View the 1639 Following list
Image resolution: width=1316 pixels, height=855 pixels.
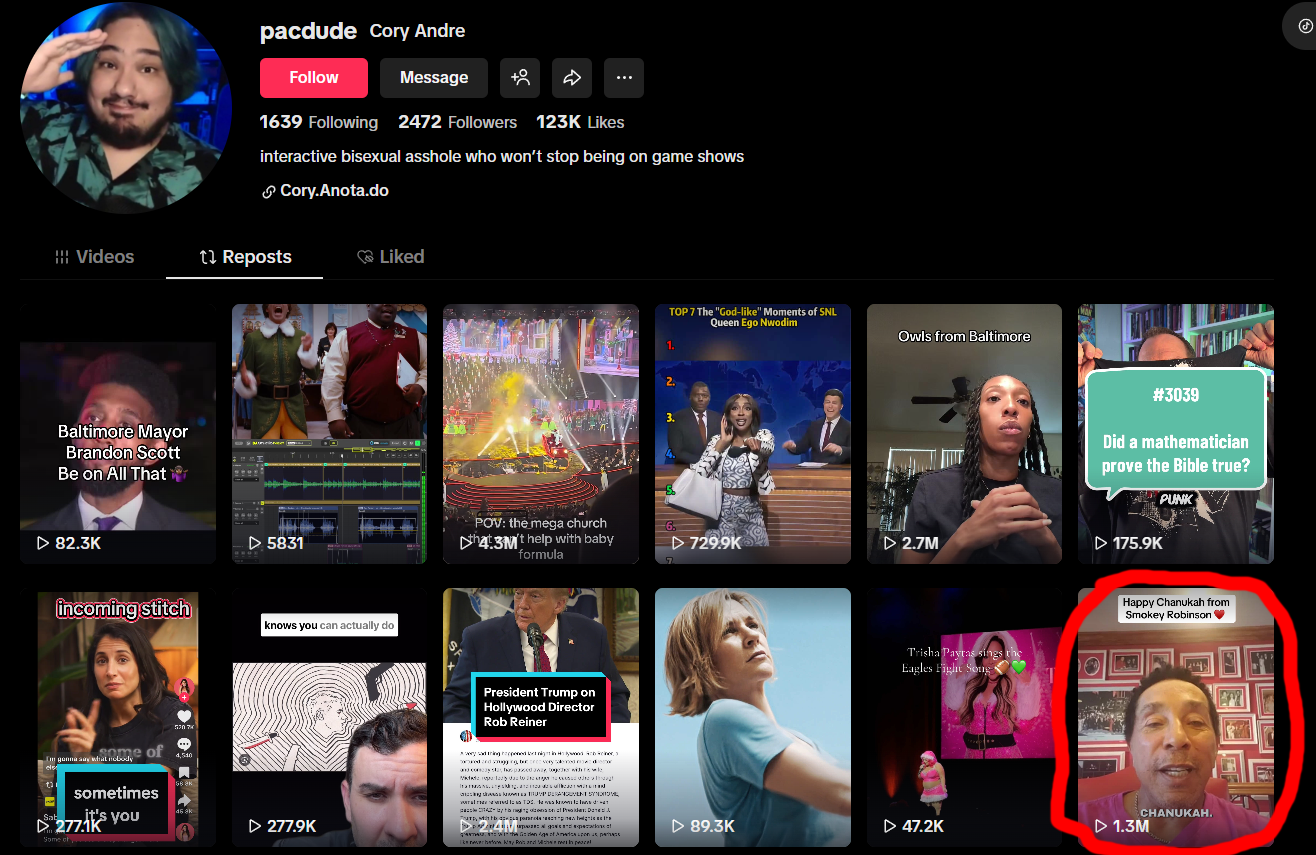[319, 122]
